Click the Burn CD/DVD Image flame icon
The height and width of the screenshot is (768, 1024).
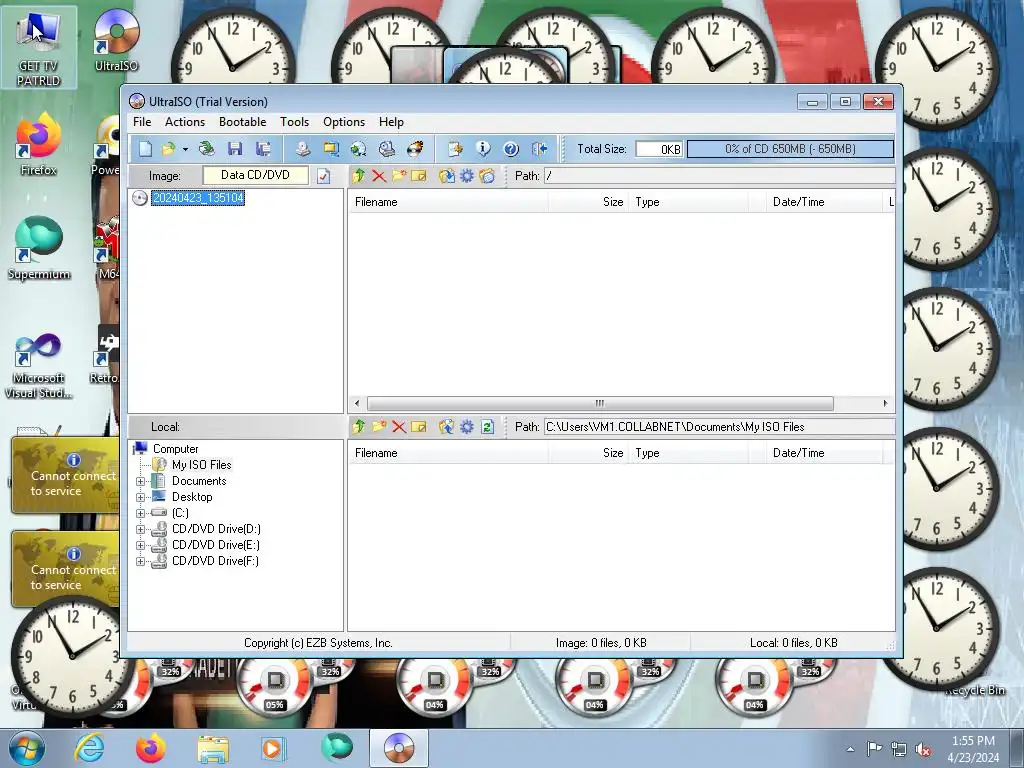[415, 149]
